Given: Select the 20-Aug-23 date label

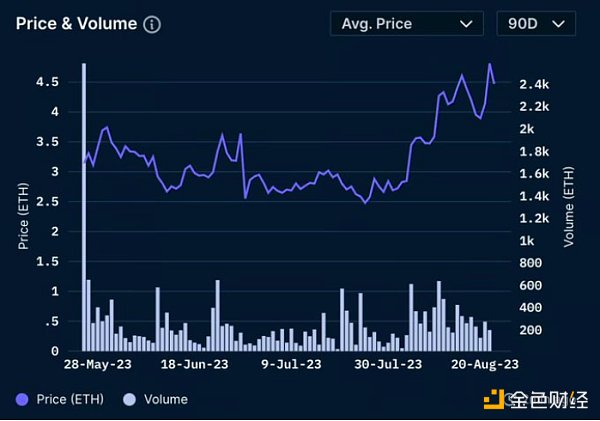Looking at the screenshot, I should coord(481,366).
